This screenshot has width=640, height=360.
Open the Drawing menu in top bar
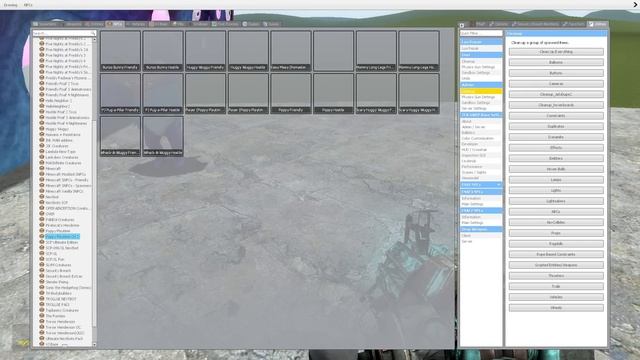[11, 5]
